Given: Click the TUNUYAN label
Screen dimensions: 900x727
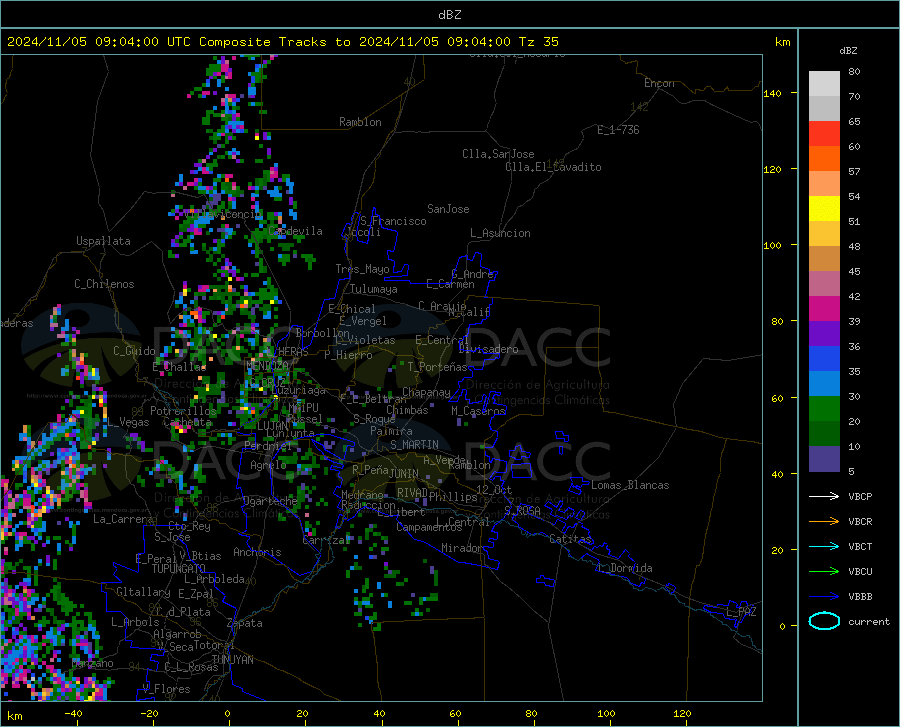Looking at the screenshot, I should click(232, 660).
